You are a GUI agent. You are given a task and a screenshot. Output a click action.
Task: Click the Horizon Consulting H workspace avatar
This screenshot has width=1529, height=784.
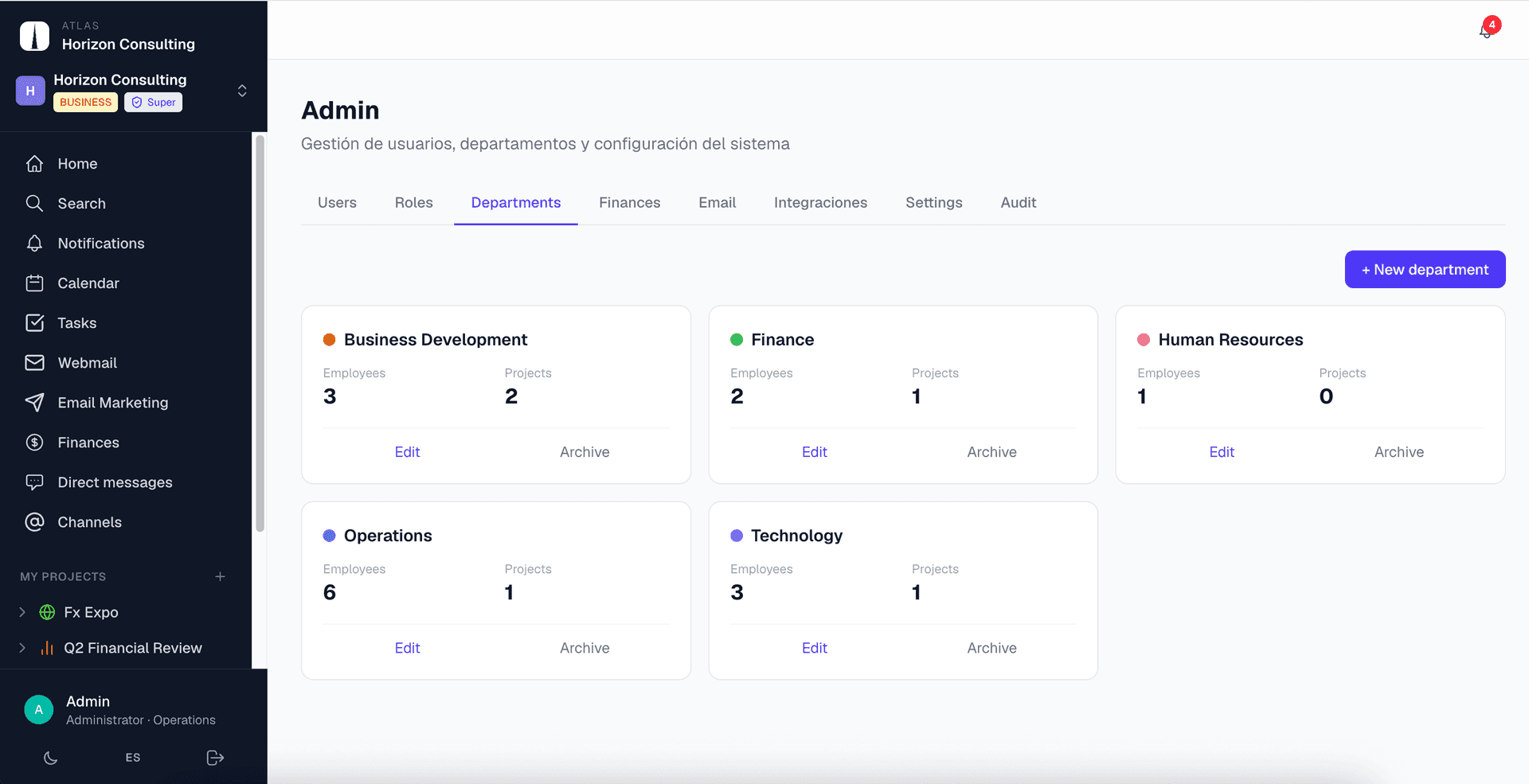pos(30,91)
